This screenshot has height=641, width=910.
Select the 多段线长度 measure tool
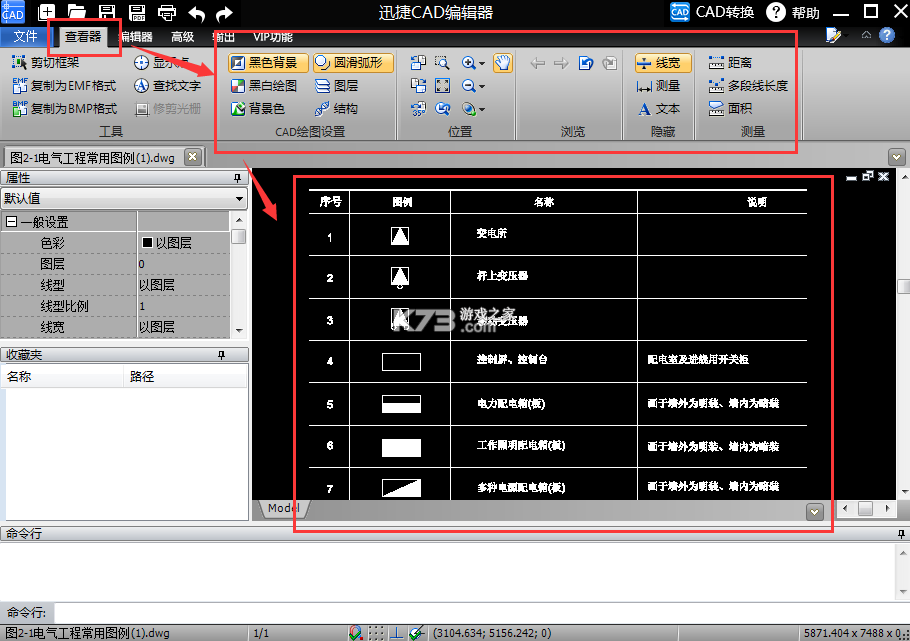(x=748, y=86)
